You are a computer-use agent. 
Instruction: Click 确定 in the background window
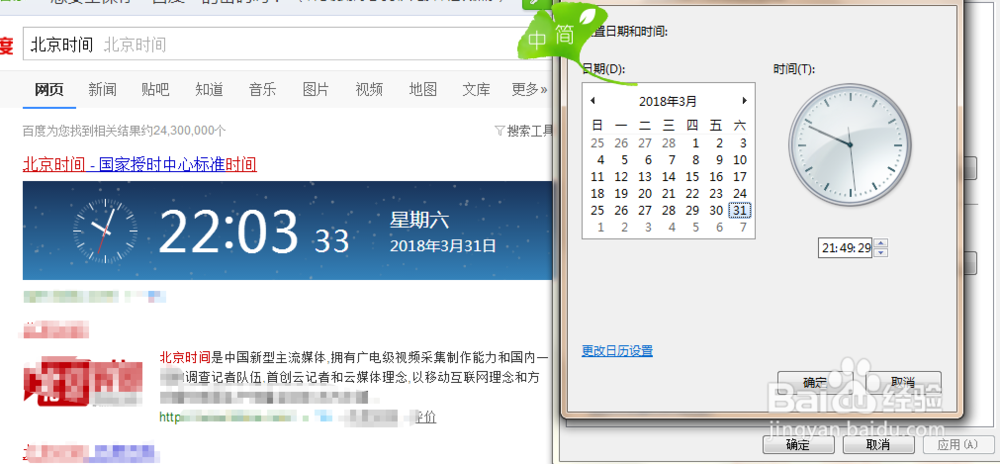coord(800,444)
